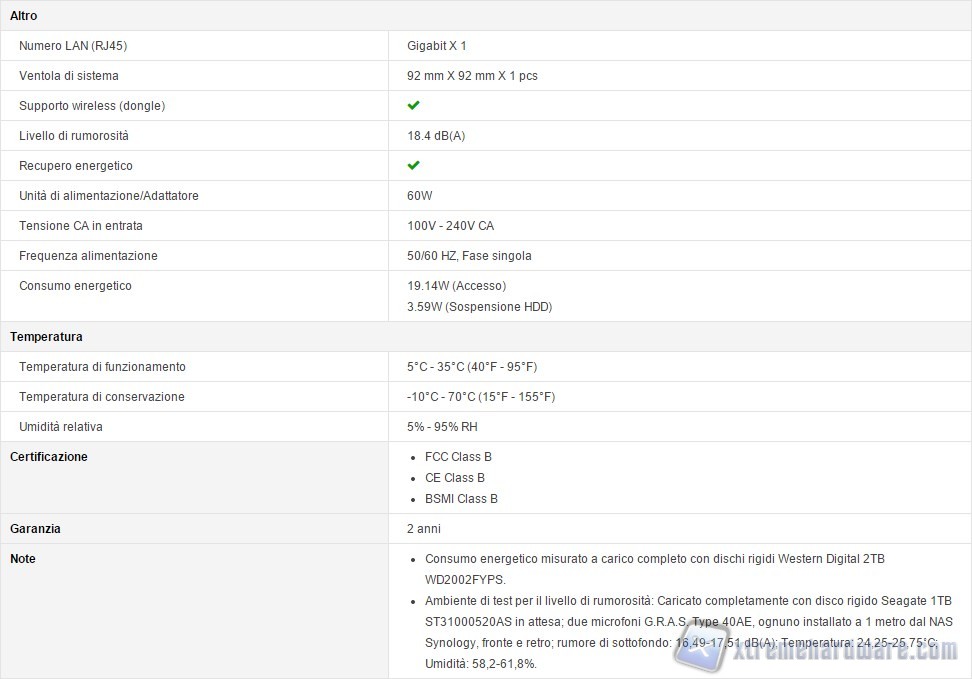
Task: Select the FCC Class B list item
Action: coord(458,457)
